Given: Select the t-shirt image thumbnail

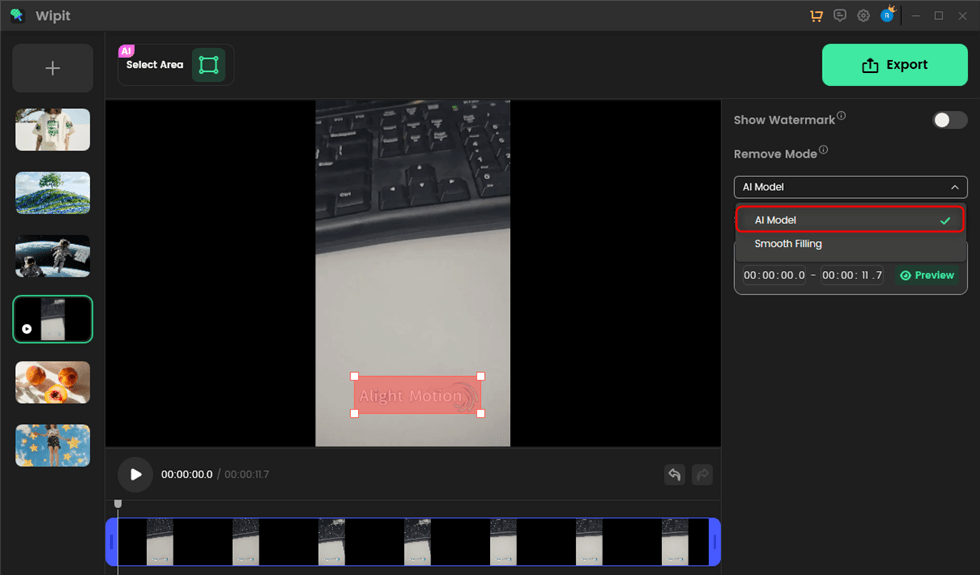Looking at the screenshot, I should coord(52,129).
